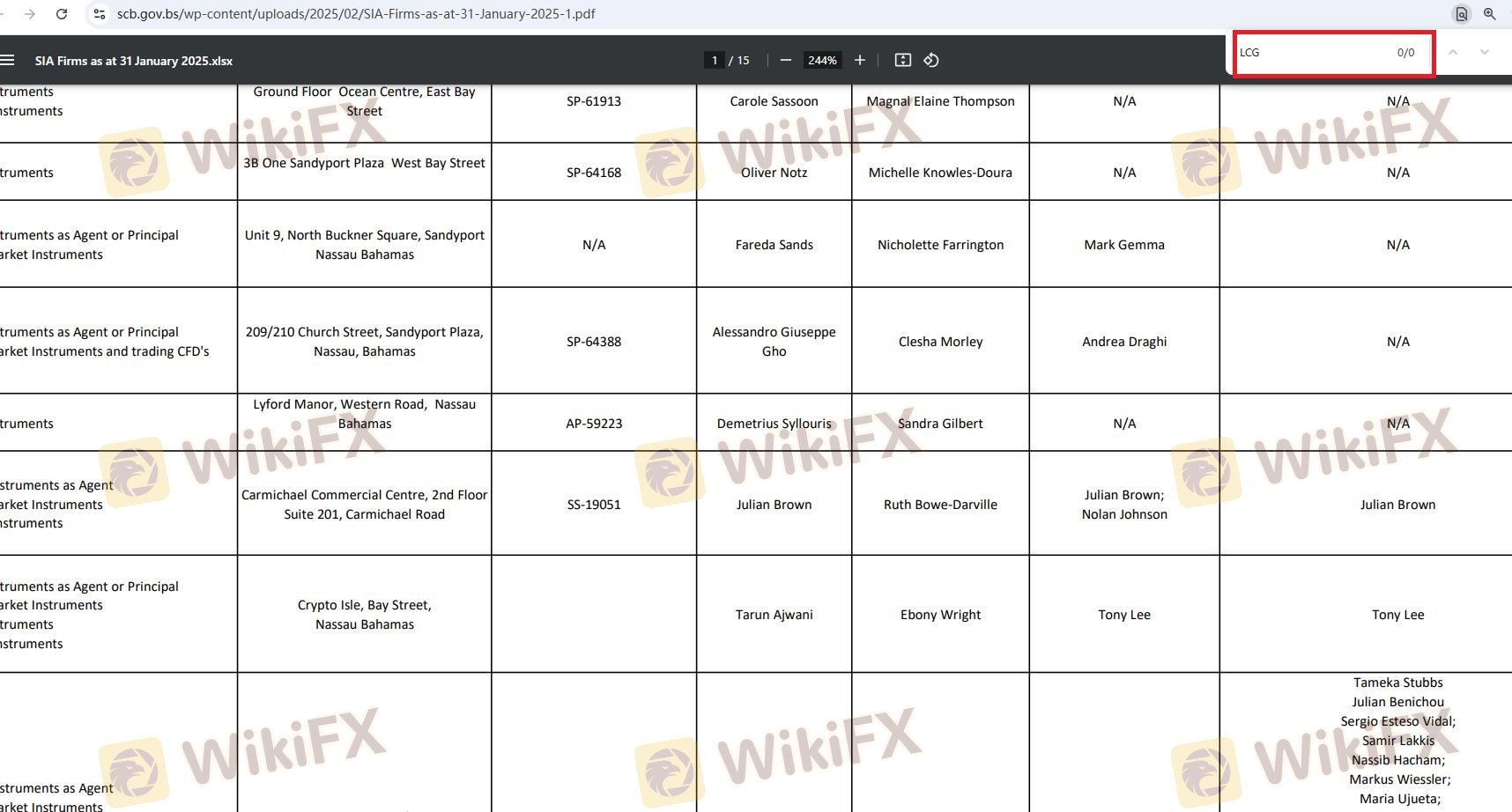Click the SIA Firms document title

[x=134, y=61]
